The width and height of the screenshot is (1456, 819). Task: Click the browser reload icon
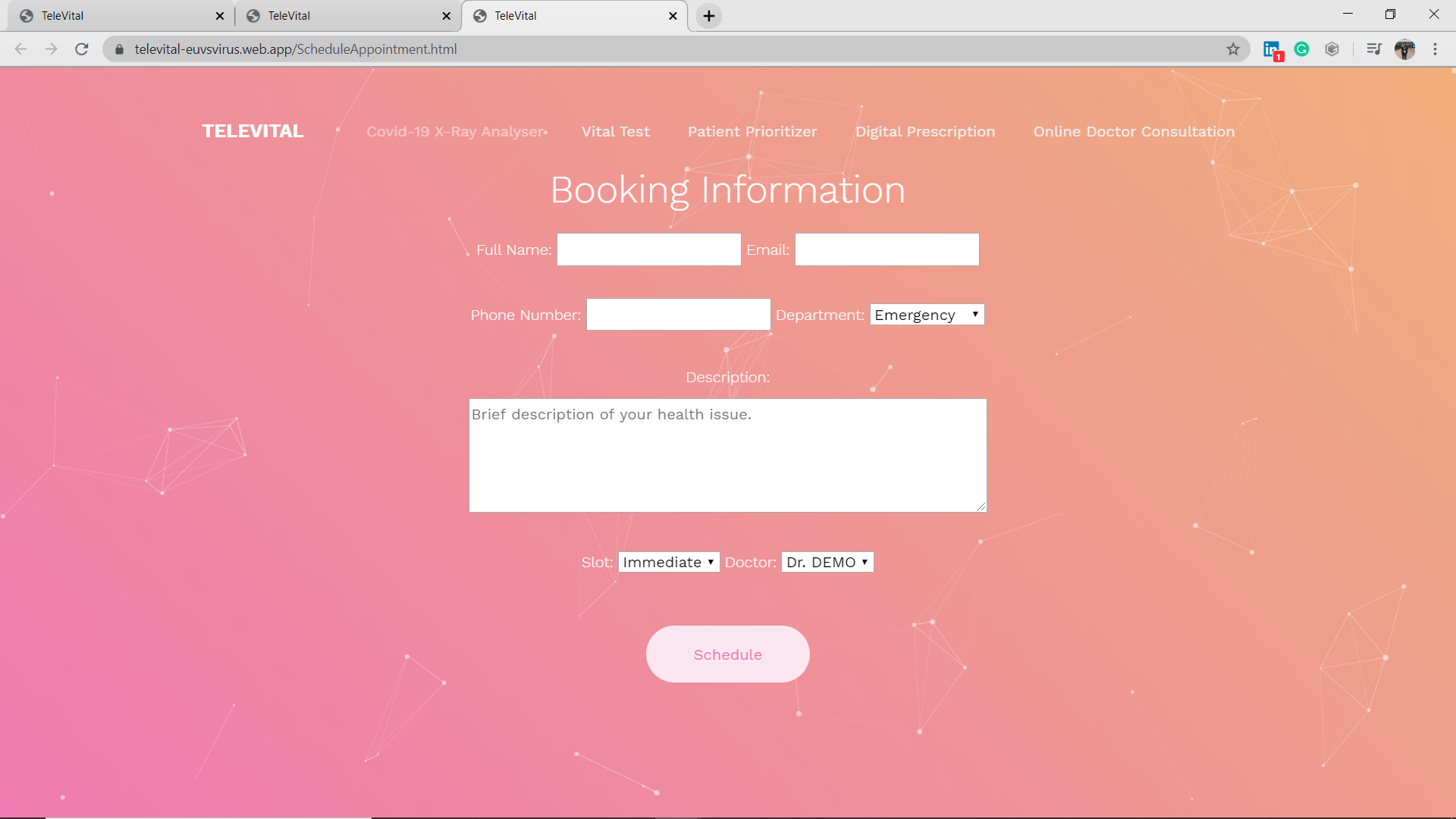pyautogui.click(x=82, y=49)
